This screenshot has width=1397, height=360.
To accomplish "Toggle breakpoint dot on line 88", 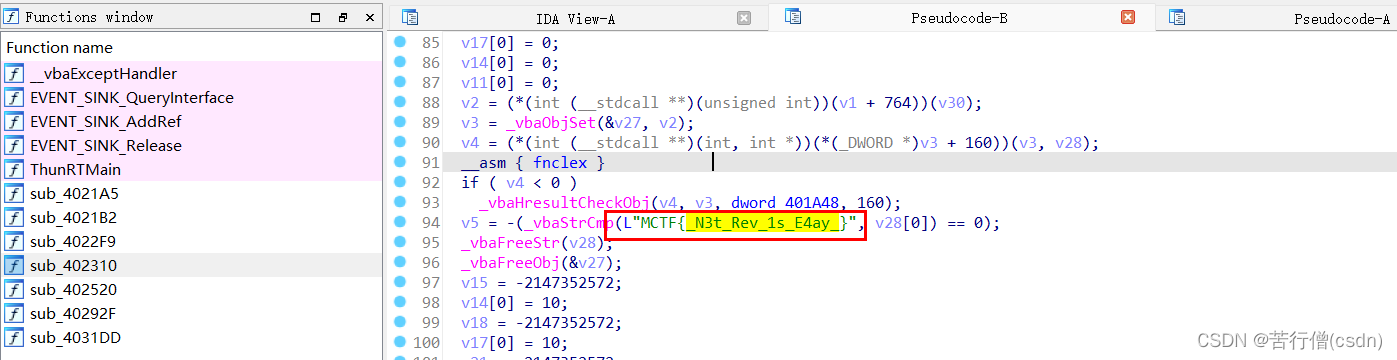I will [x=400, y=102].
